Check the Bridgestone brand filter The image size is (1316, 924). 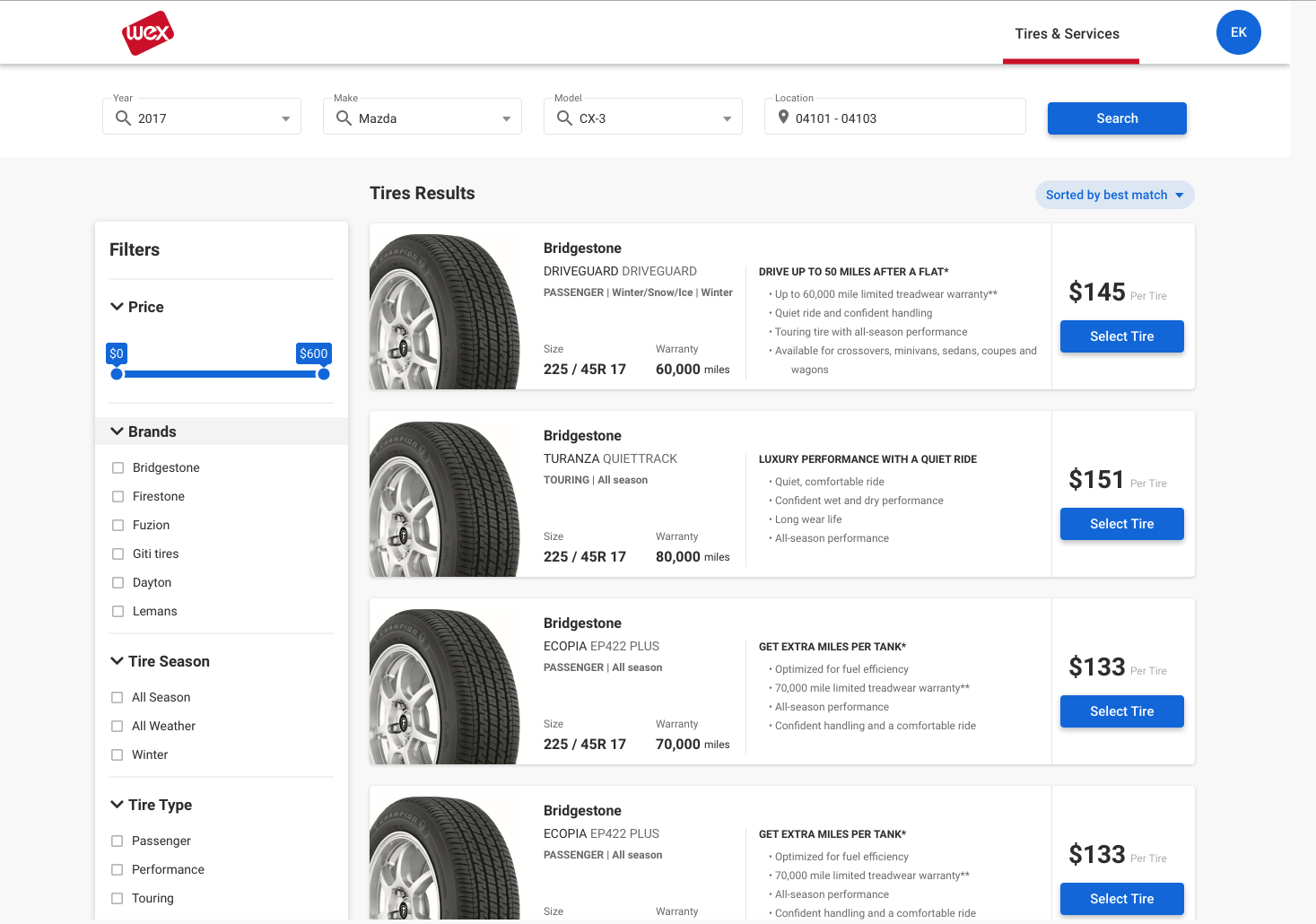[118, 467]
